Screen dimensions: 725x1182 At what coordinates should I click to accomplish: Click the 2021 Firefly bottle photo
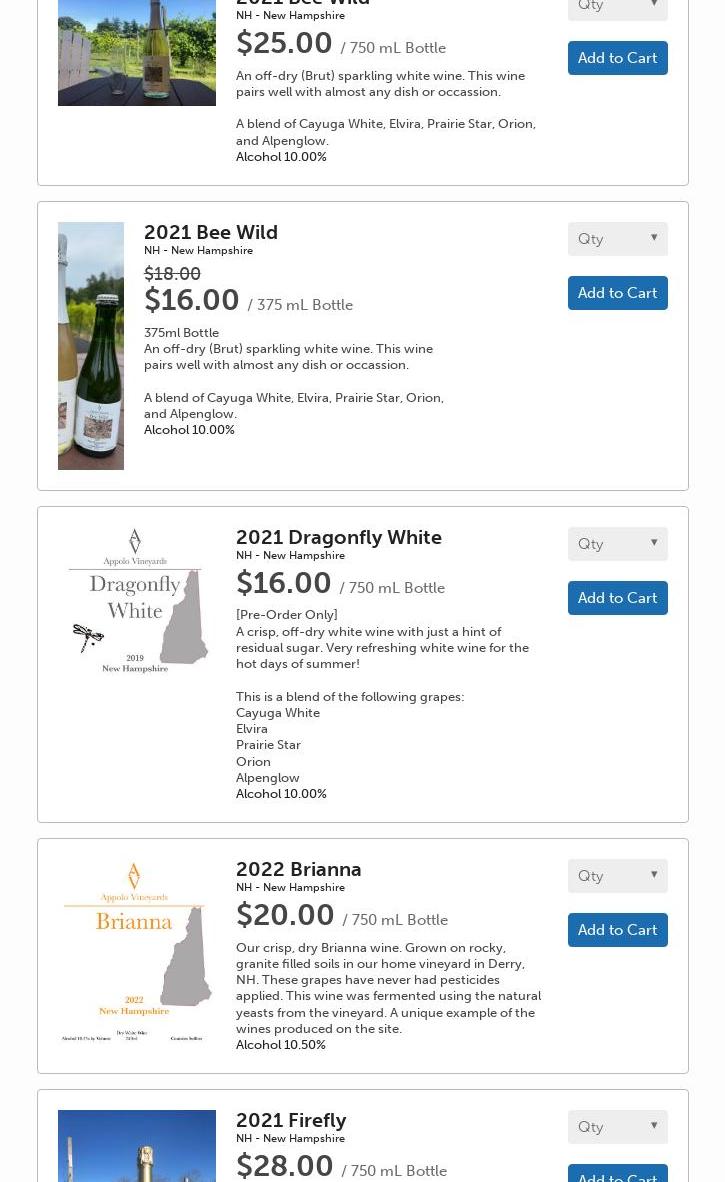pyautogui.click(x=136, y=1146)
